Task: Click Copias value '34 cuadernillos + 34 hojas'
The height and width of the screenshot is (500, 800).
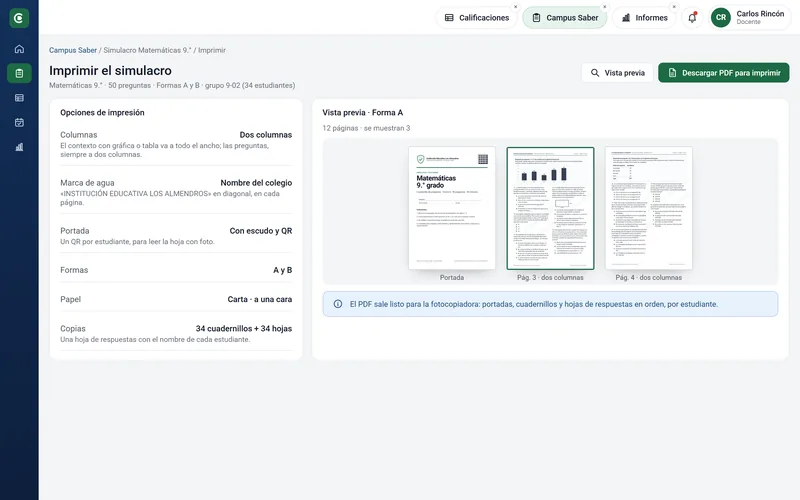Action: [x=244, y=329]
